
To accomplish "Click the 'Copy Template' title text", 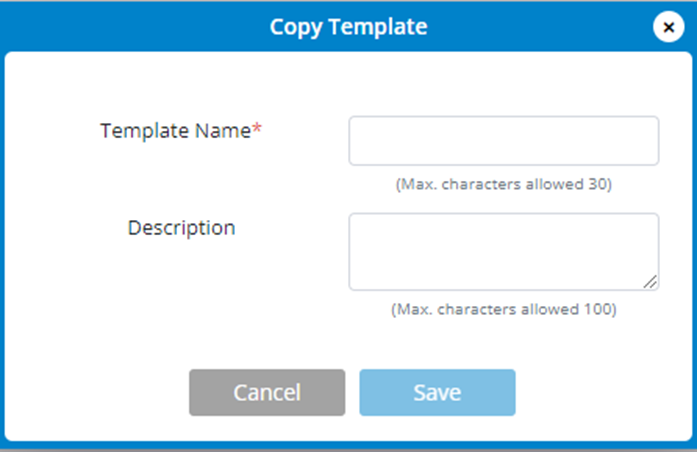I will click(348, 27).
